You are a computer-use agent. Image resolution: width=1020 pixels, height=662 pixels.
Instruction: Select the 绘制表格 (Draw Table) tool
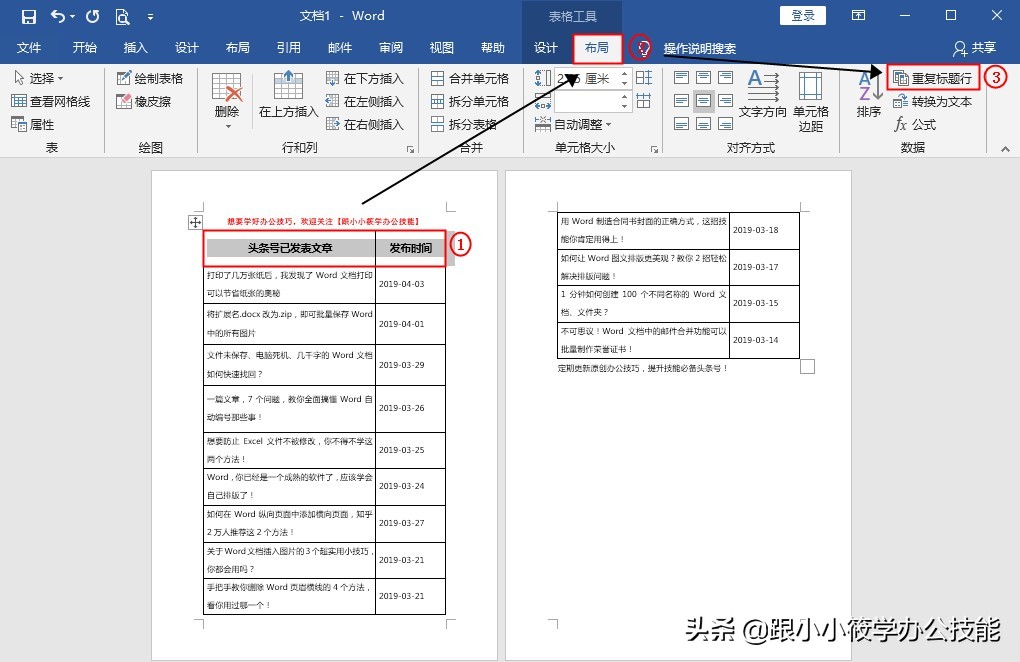click(150, 78)
